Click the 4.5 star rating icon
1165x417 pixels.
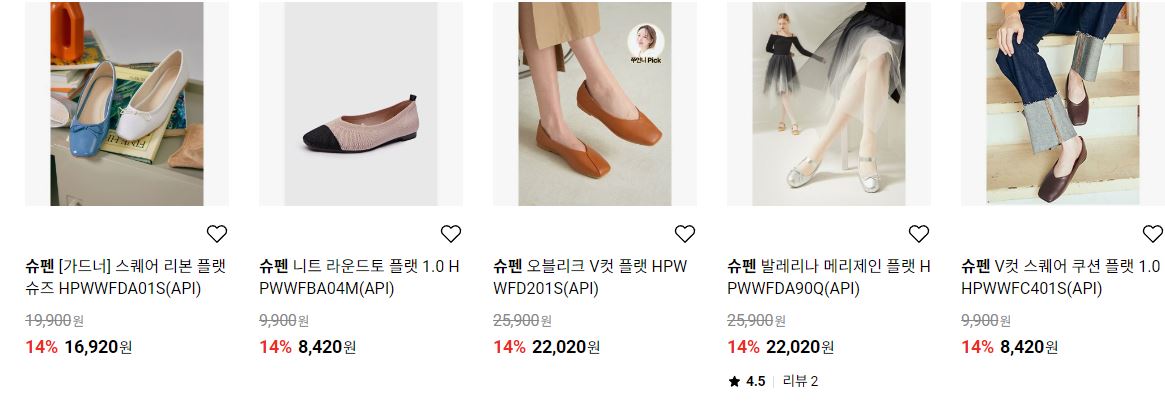click(735, 381)
